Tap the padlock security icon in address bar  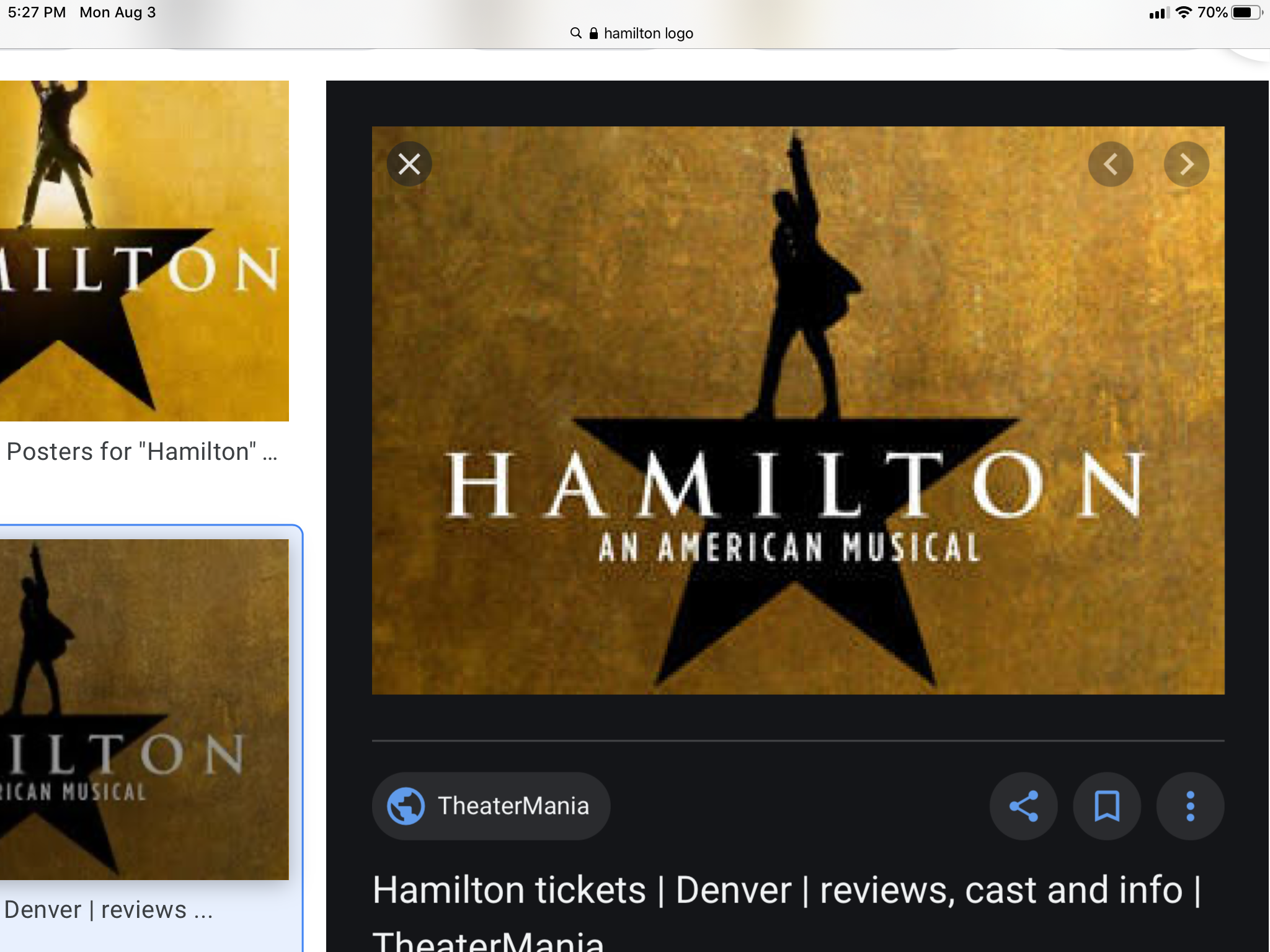[x=593, y=33]
